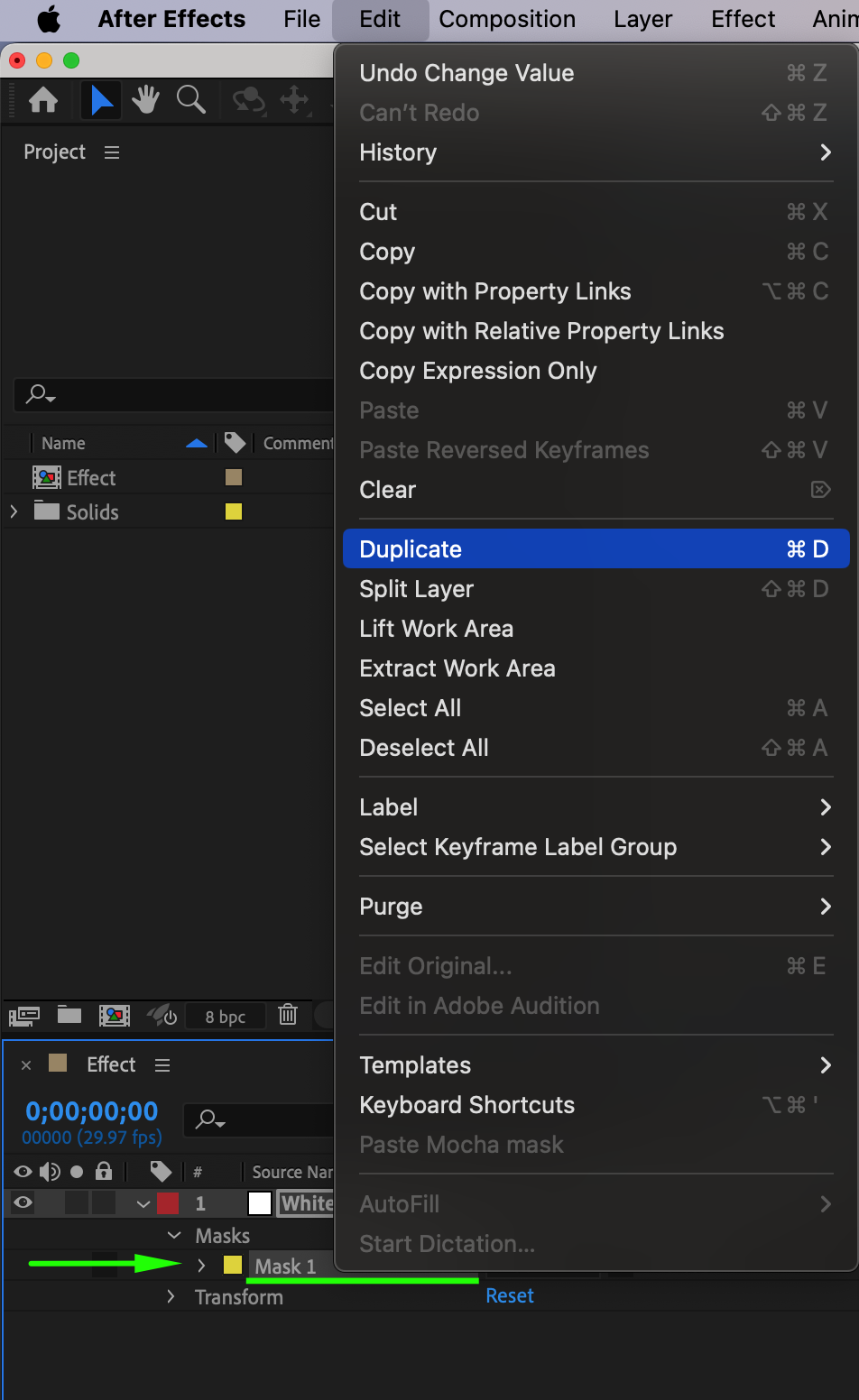Image resolution: width=859 pixels, height=1400 pixels.
Task: Activate the Selection arrow tool
Action: tap(101, 100)
